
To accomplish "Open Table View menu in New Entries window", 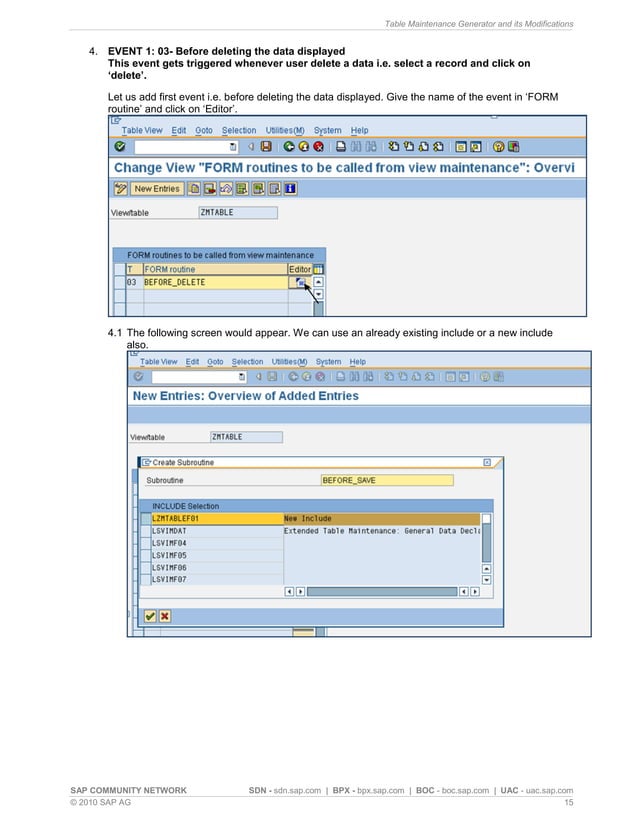I will click(x=159, y=361).
